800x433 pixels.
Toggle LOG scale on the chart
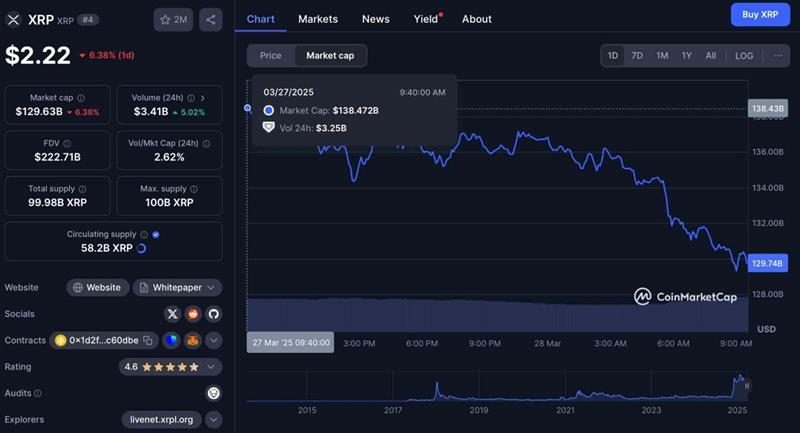coord(744,56)
